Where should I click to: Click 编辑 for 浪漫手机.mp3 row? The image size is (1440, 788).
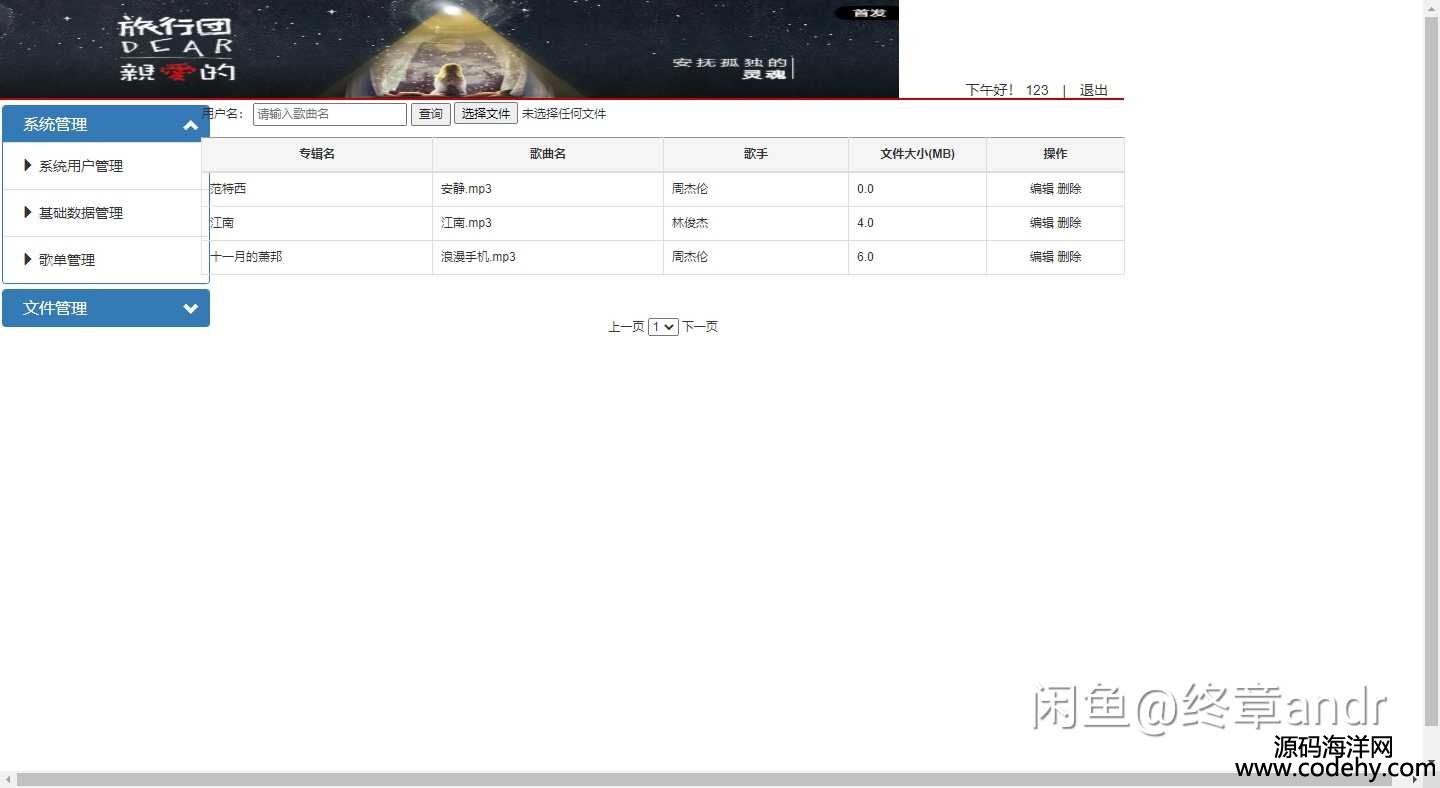[x=1042, y=257]
